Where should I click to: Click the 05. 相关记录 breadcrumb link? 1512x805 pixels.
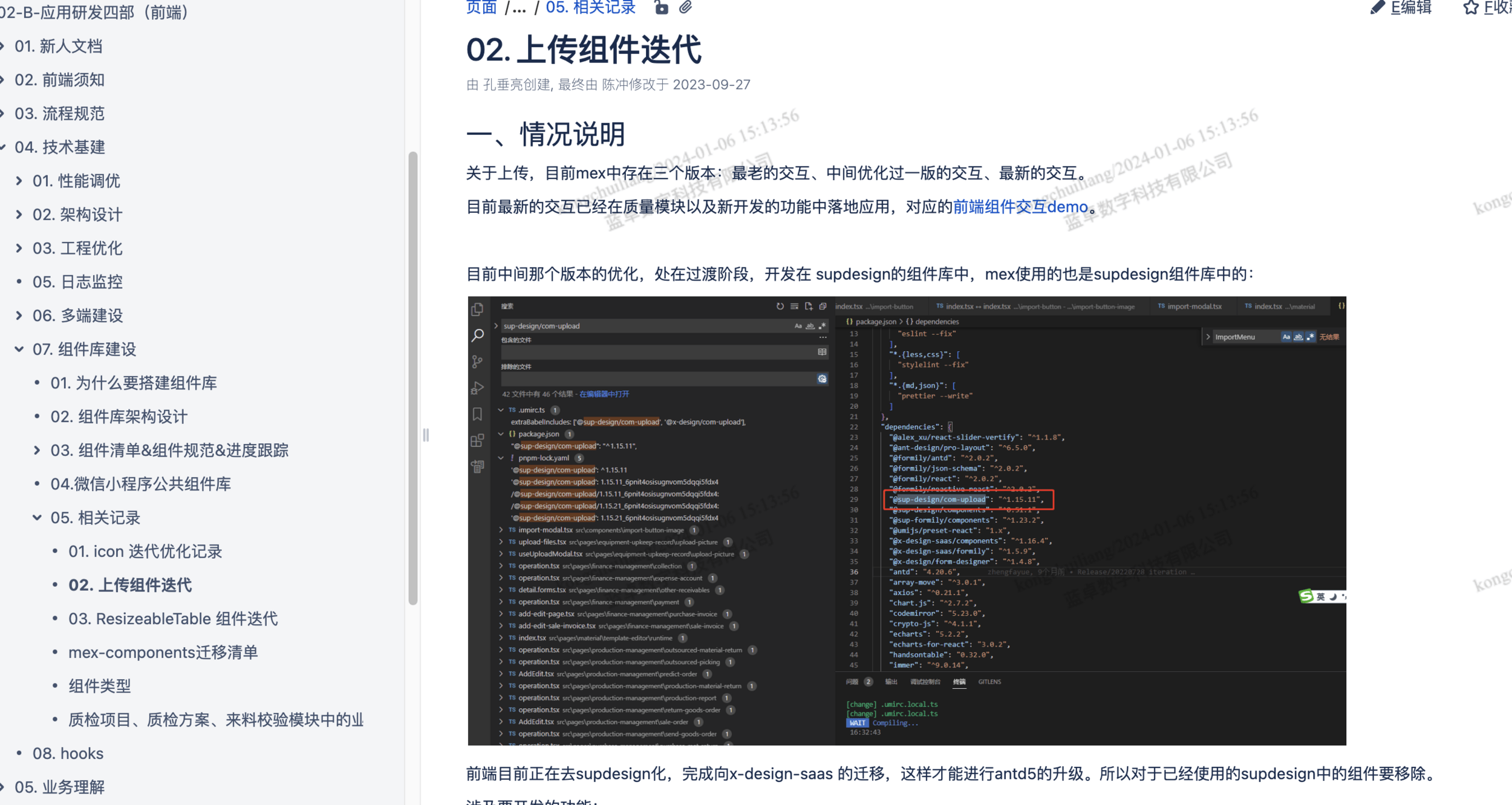pos(590,8)
